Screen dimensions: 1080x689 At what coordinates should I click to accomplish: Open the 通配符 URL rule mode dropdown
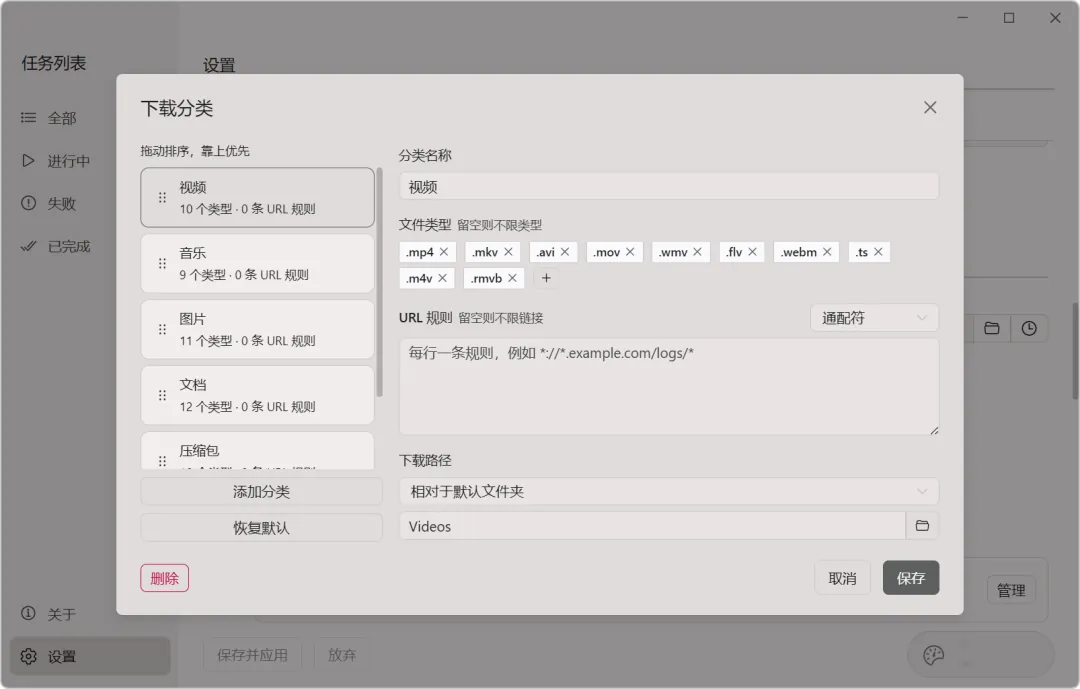pos(874,318)
